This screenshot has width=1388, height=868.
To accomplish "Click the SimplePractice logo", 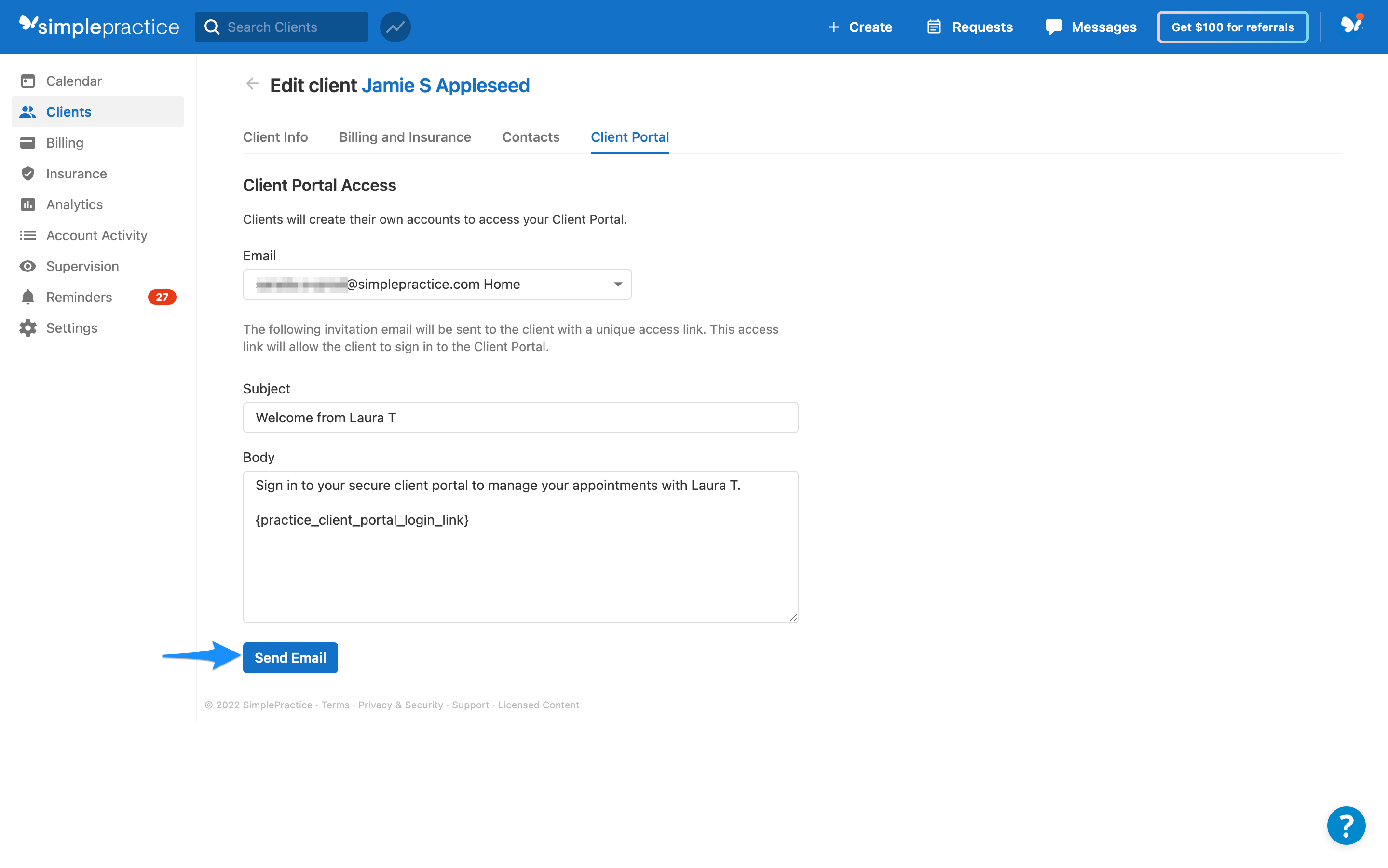I will tap(98, 27).
